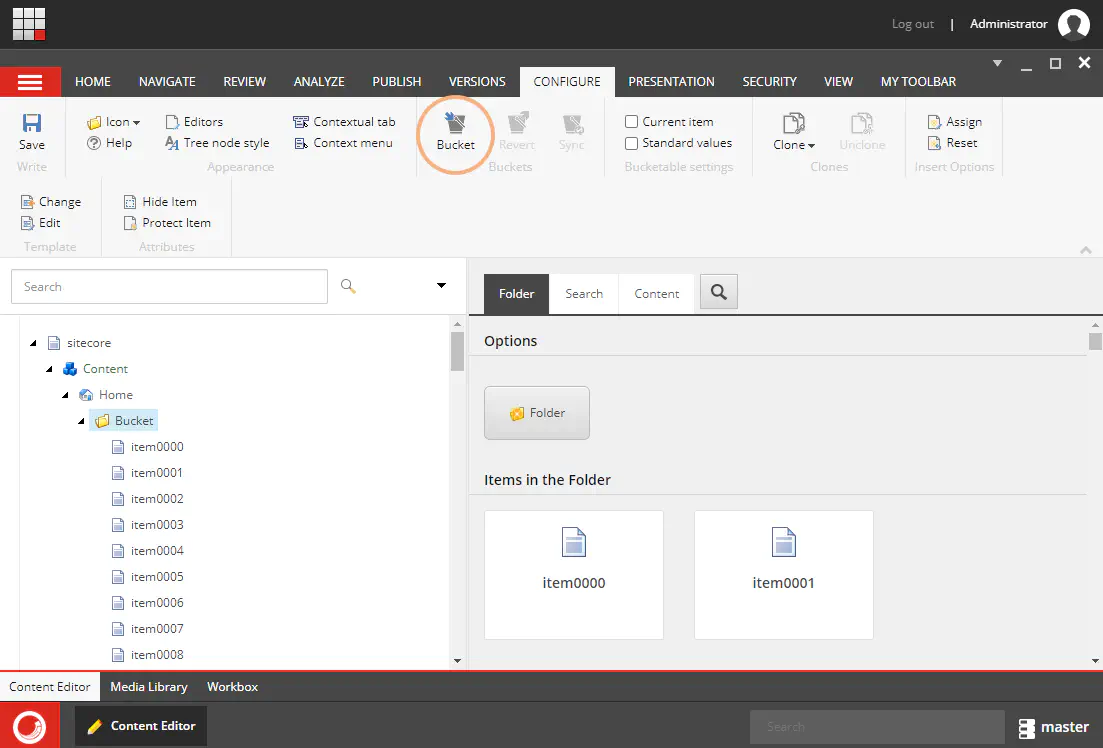
Task: Assign insert options
Action: (955, 122)
